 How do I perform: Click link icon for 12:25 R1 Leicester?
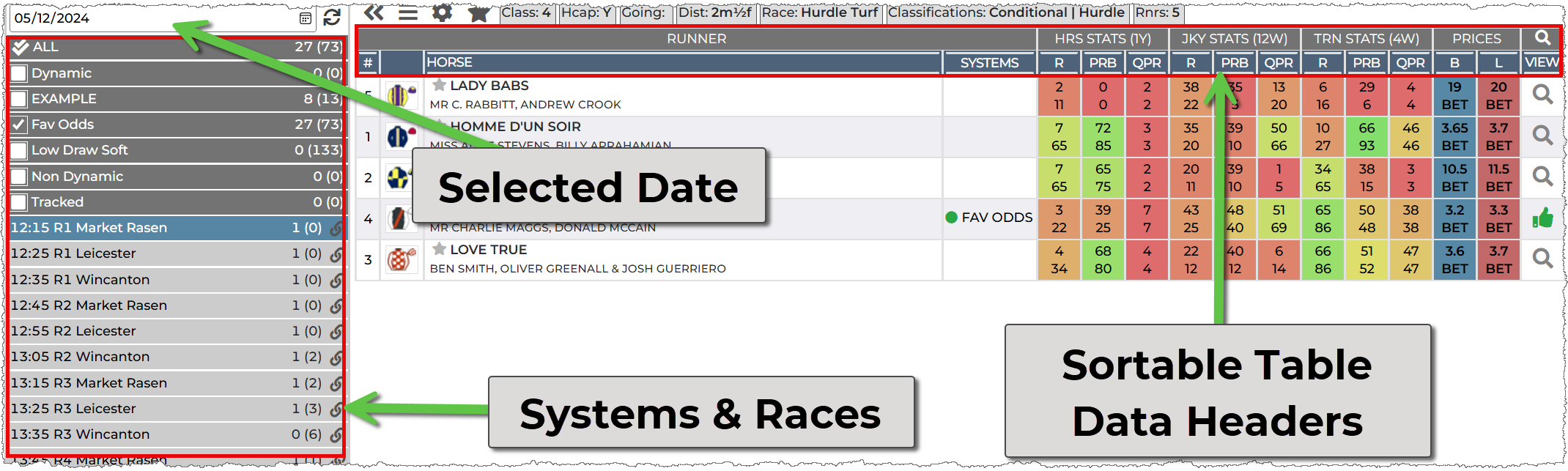tap(336, 254)
